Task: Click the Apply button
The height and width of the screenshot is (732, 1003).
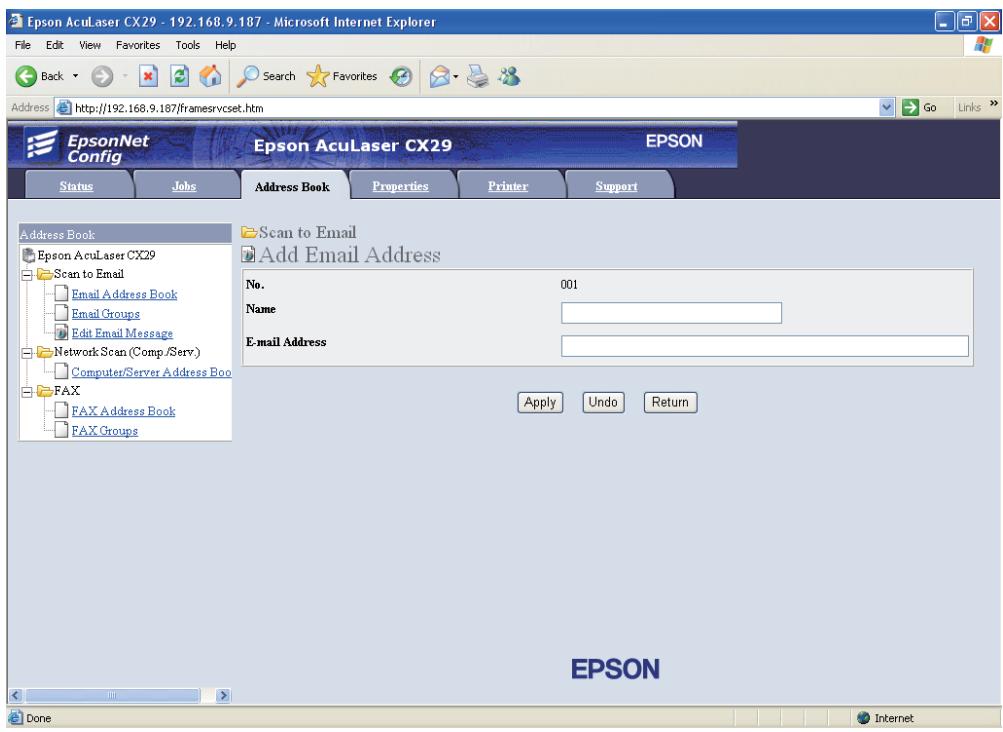Action: (x=540, y=402)
